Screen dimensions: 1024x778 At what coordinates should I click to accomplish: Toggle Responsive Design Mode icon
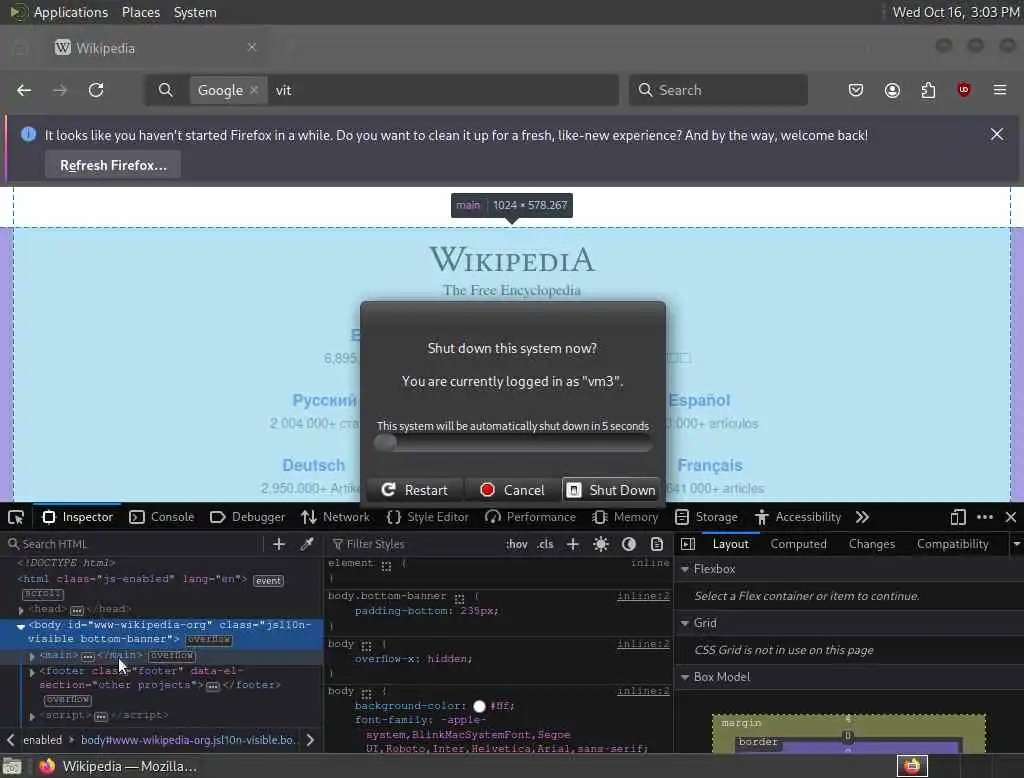957,517
